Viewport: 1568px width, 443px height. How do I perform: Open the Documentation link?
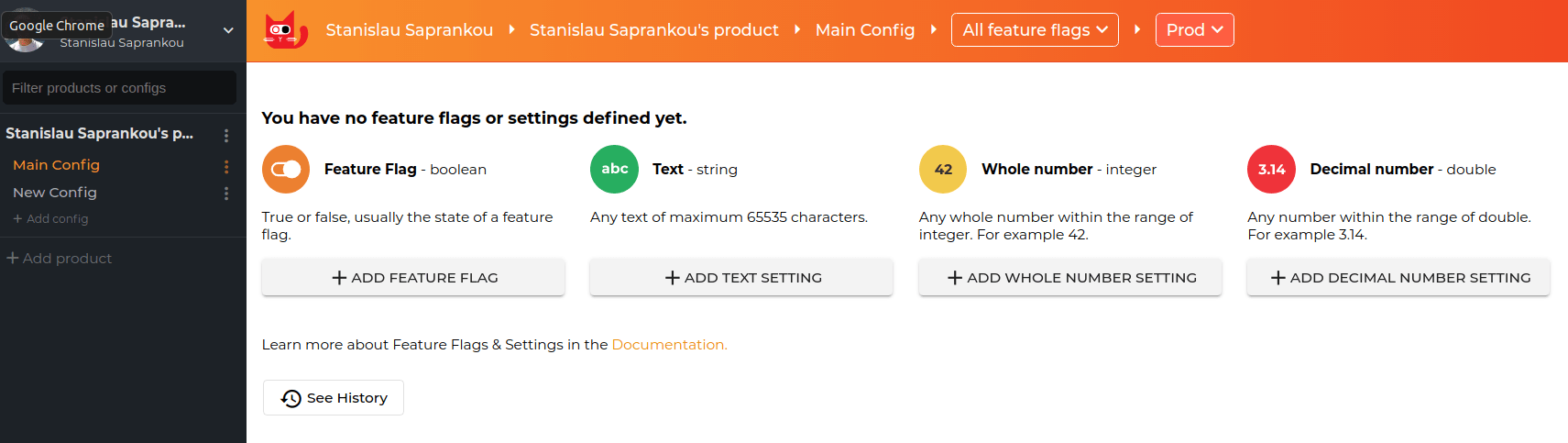point(669,345)
